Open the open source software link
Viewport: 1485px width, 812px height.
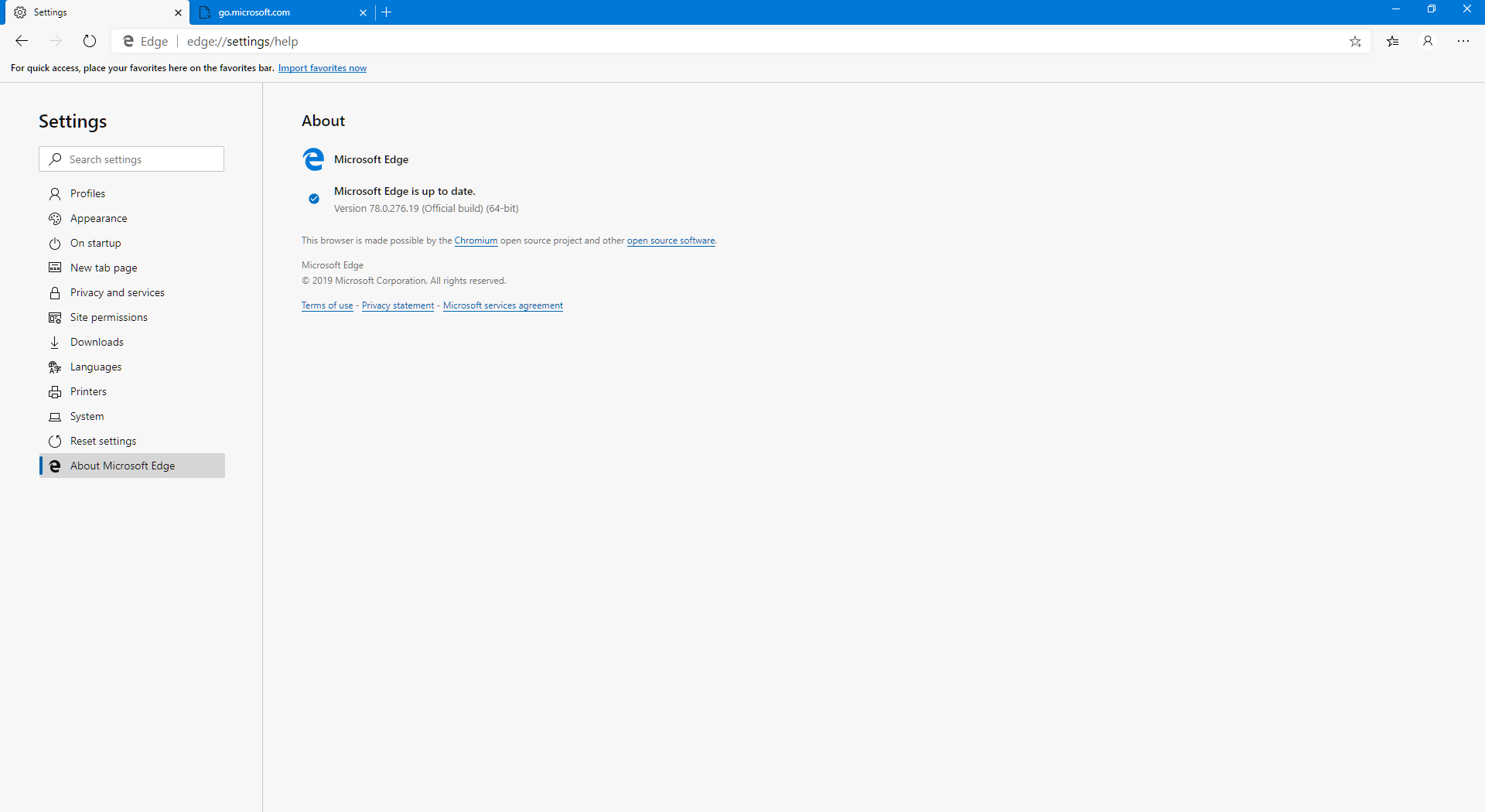[671, 241]
